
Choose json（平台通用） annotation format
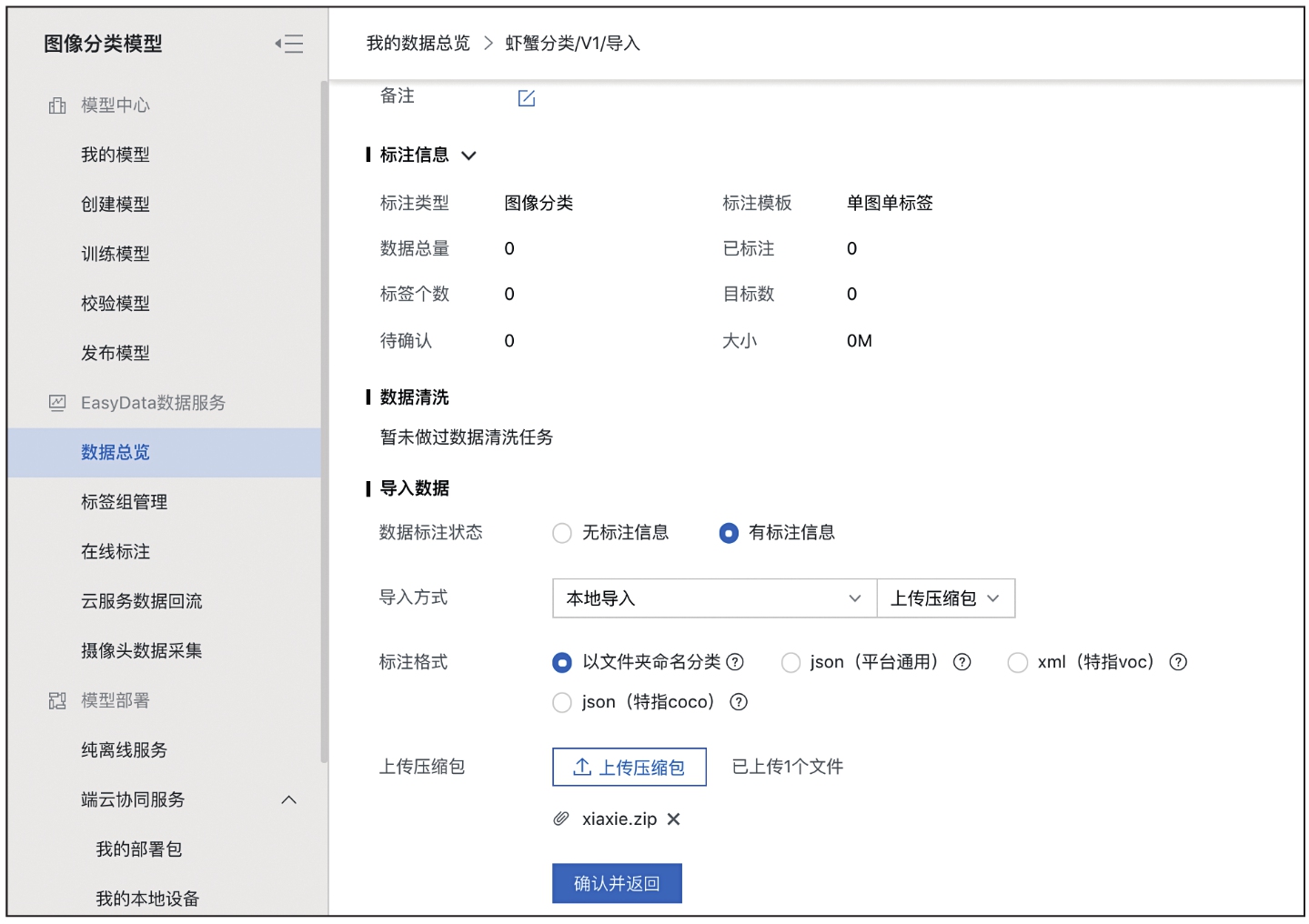click(790, 663)
